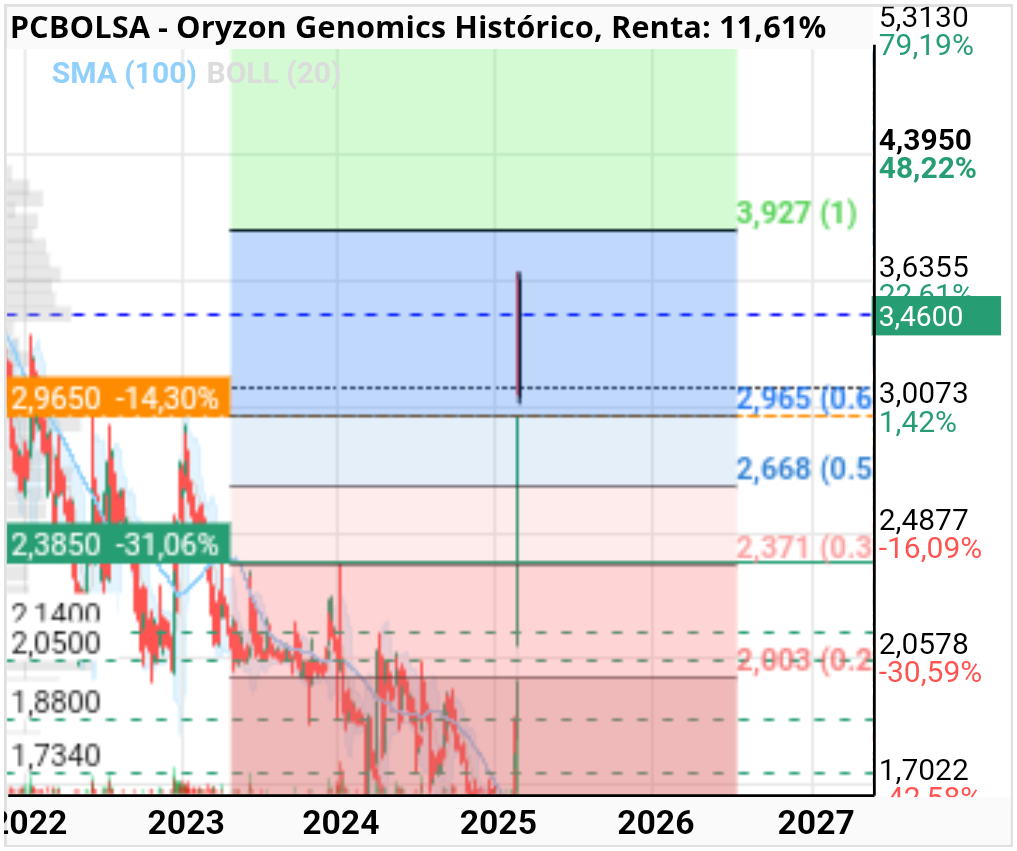
Task: Click the red -16,09% percentage label
Action: click(x=930, y=548)
